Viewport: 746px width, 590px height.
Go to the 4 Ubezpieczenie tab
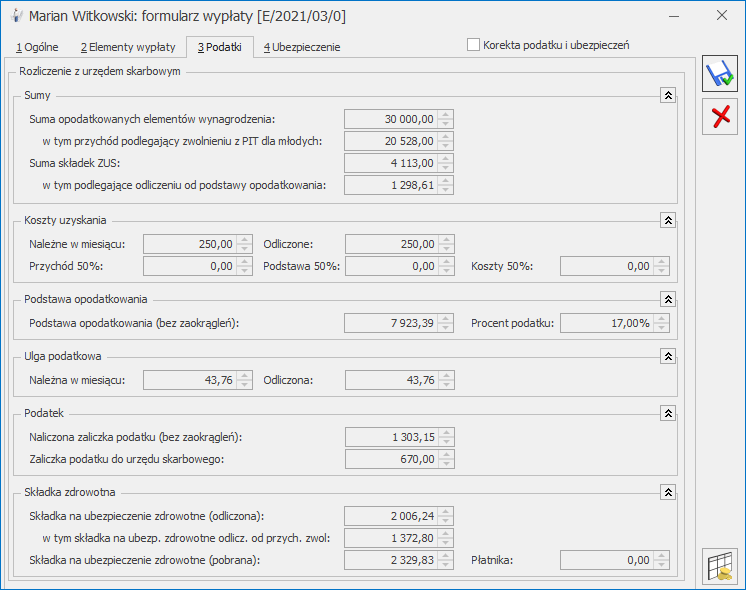point(302,47)
